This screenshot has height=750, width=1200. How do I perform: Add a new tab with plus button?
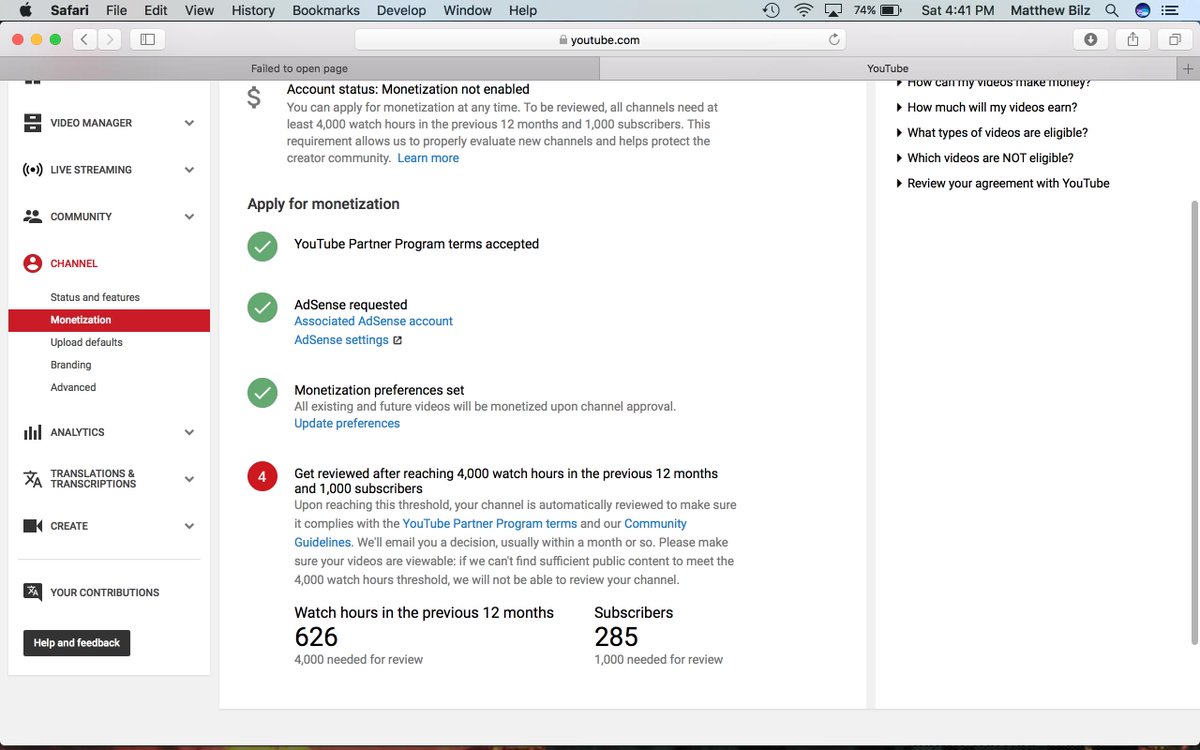[x=1188, y=69]
